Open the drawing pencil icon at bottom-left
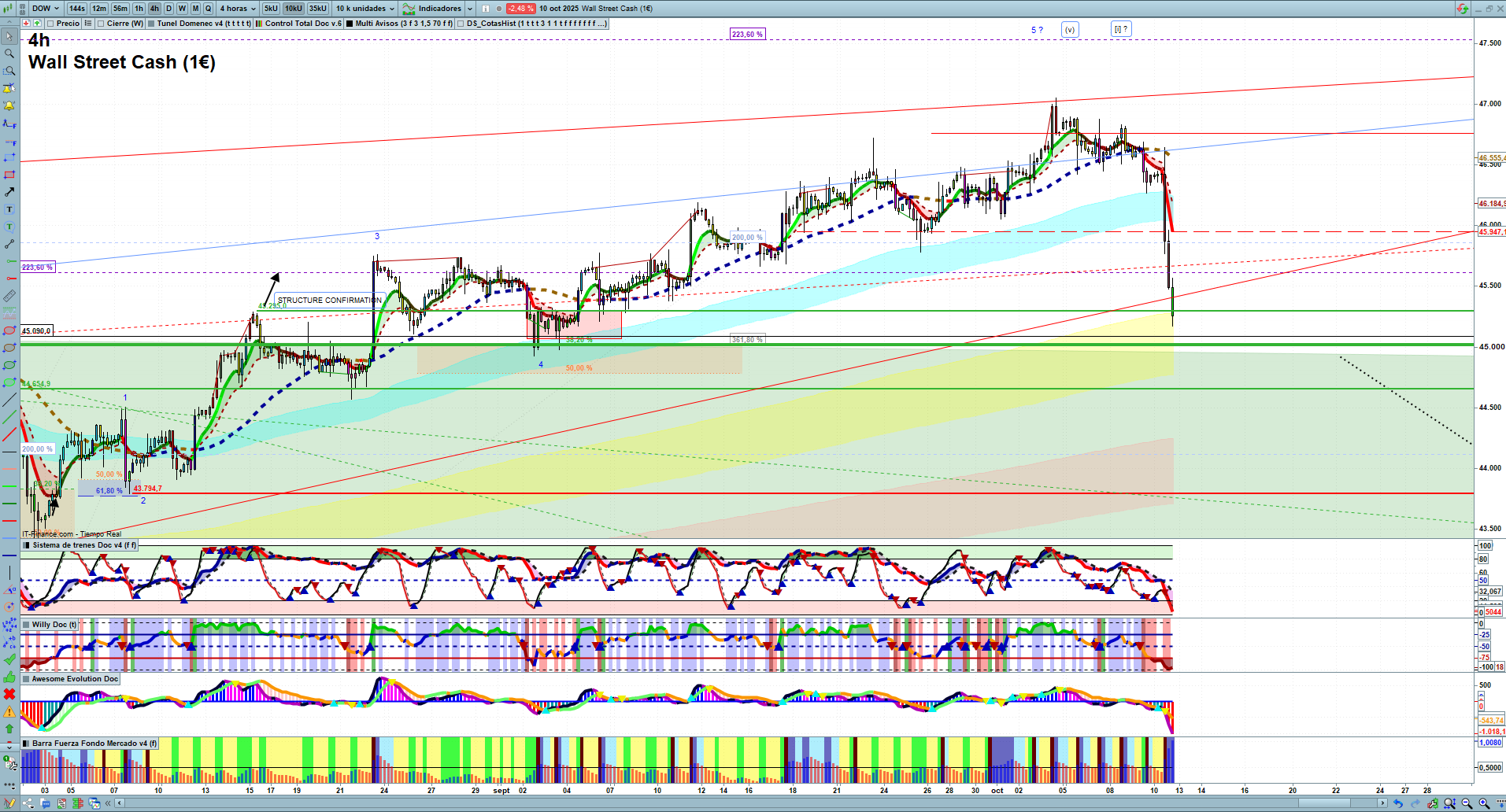Image resolution: width=1506 pixels, height=812 pixels. coord(10,803)
